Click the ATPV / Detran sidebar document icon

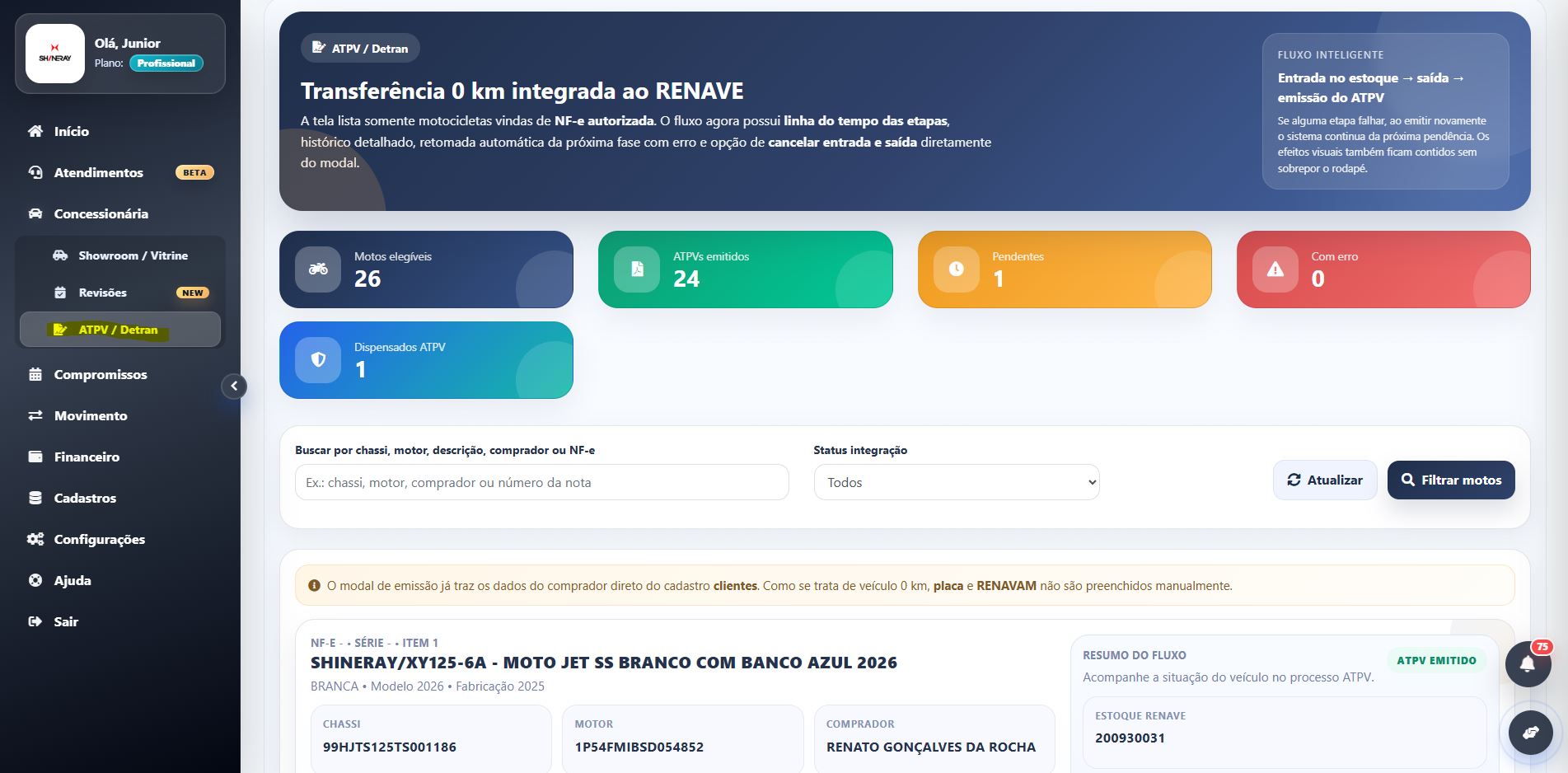(60, 330)
